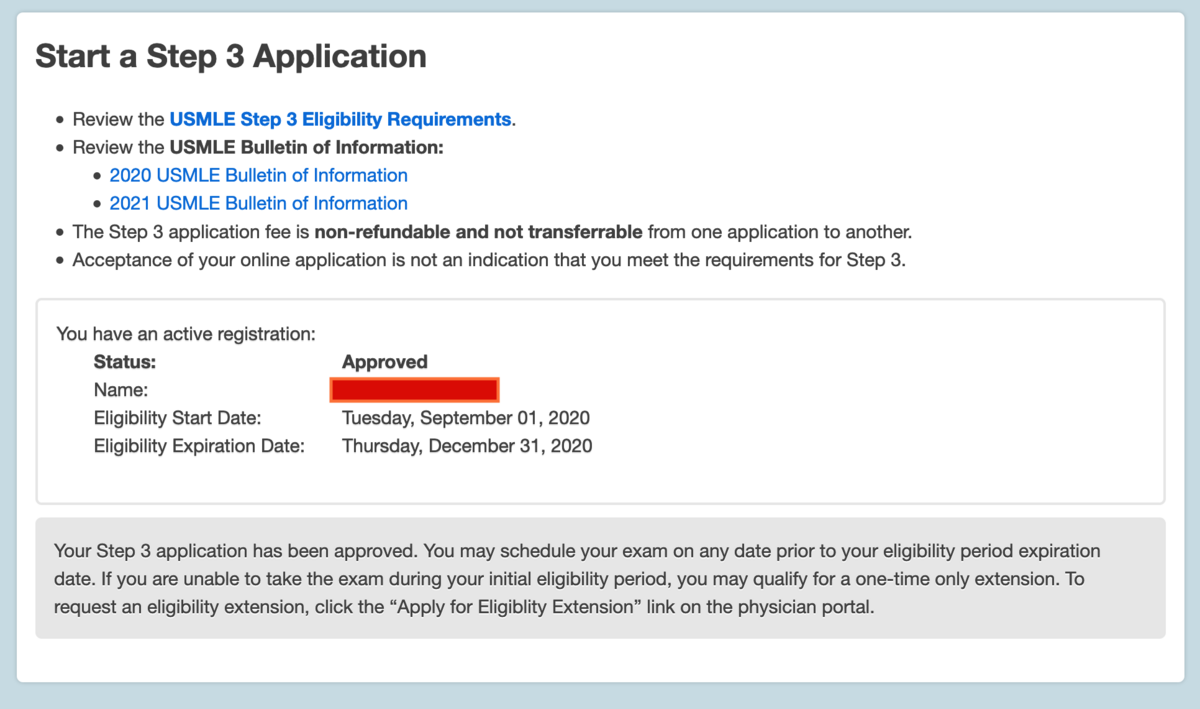Click the date "Thursday, December 31, 2020"
Screen dimensions: 1200x709
(467, 446)
